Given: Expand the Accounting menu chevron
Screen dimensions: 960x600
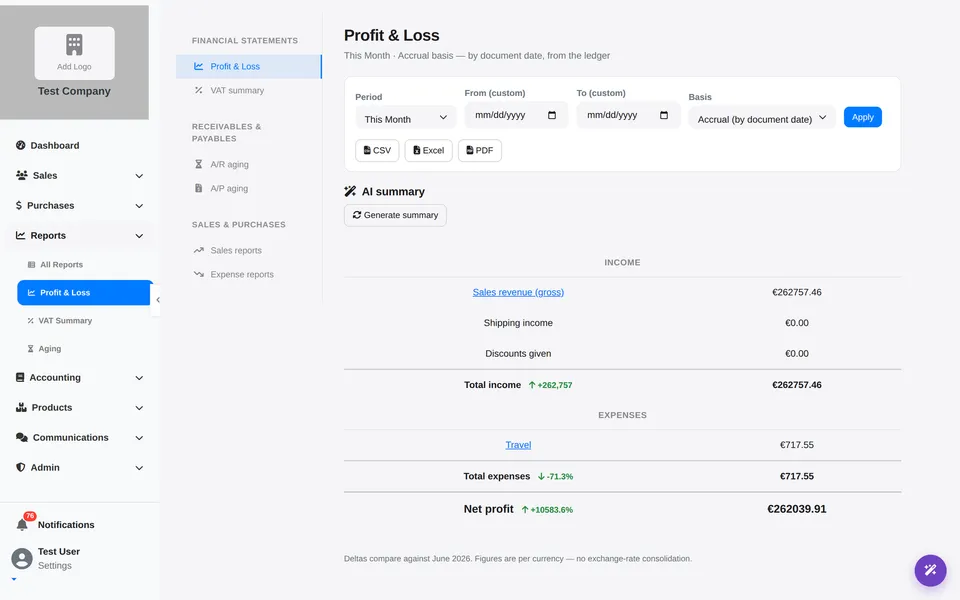Looking at the screenshot, I should pyautogui.click(x=139, y=378).
